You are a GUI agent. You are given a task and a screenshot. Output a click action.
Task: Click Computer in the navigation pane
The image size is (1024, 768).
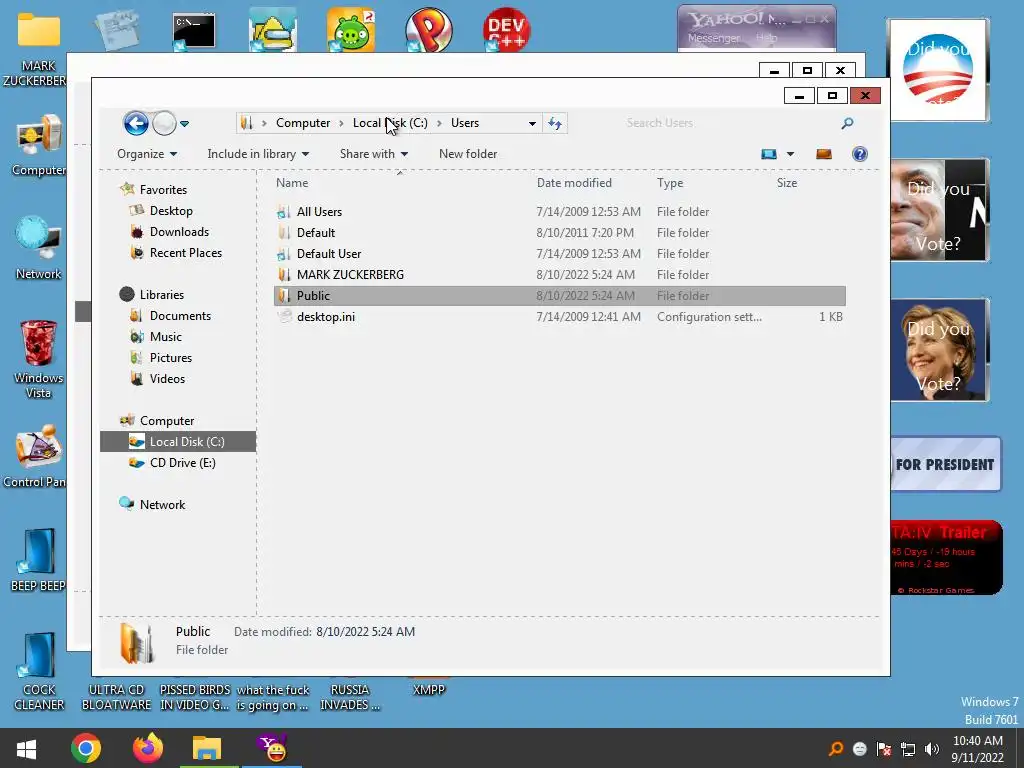click(x=167, y=421)
